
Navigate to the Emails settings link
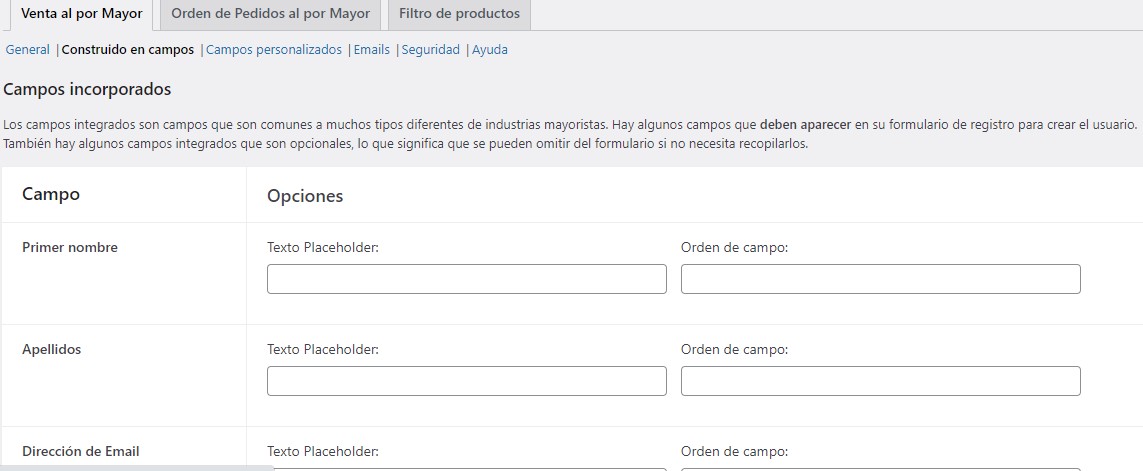[x=372, y=50]
